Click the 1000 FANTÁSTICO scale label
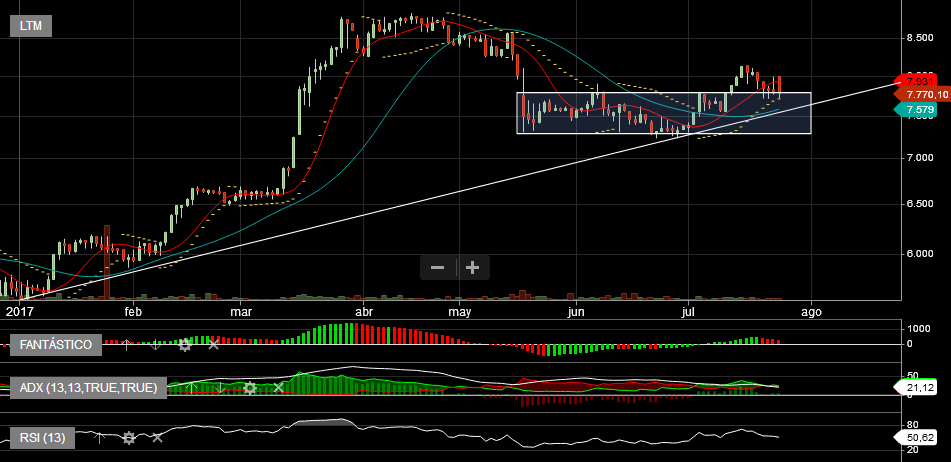The image size is (951, 462). pos(918,329)
